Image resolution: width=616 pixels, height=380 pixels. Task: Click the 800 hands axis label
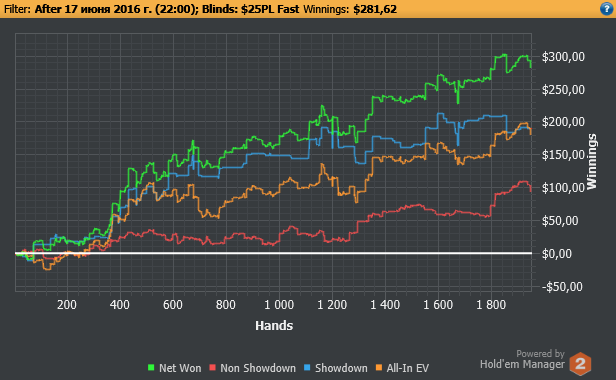pos(226,305)
